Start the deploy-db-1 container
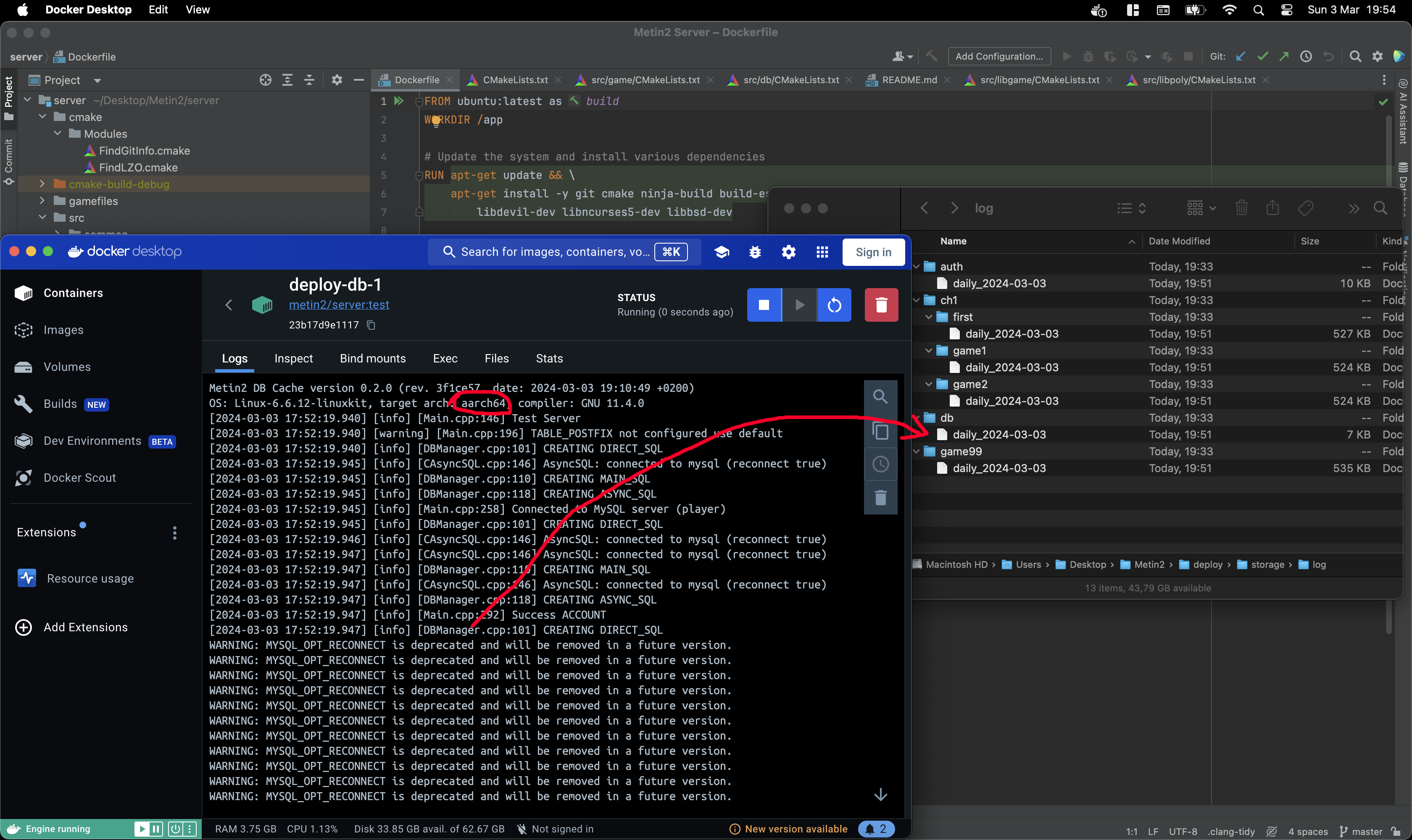 point(799,305)
